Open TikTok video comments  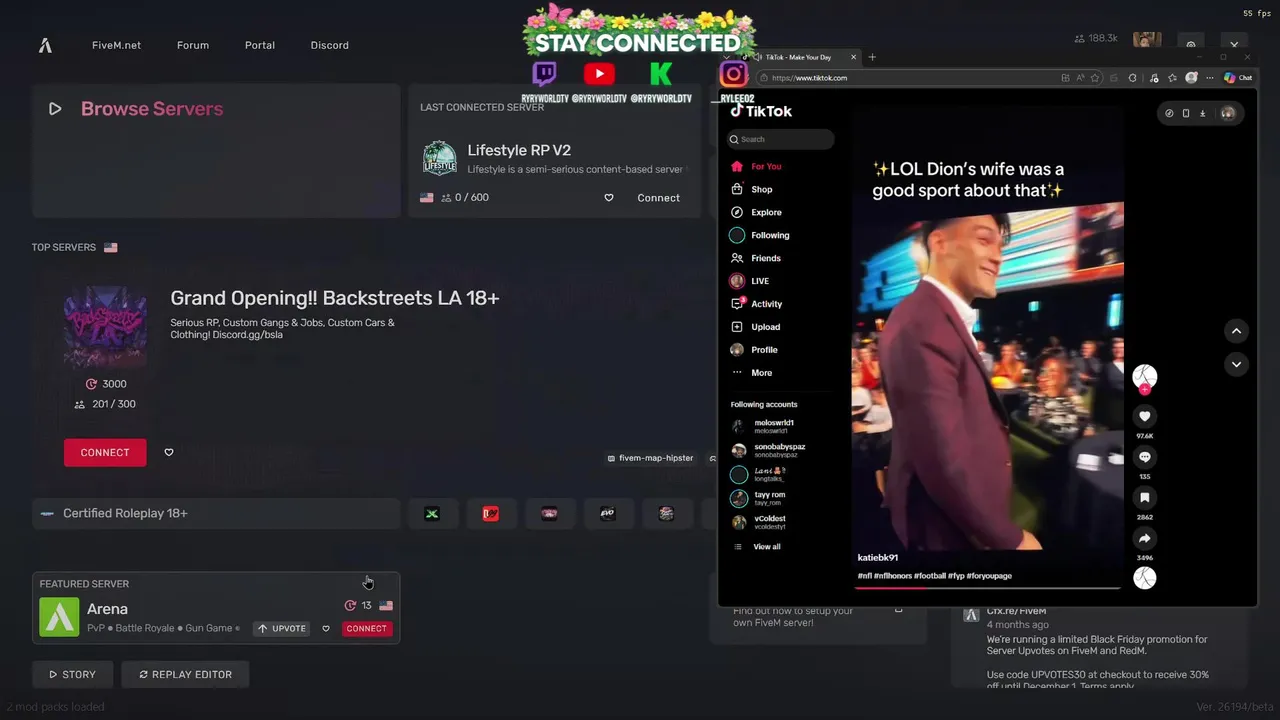1145,457
